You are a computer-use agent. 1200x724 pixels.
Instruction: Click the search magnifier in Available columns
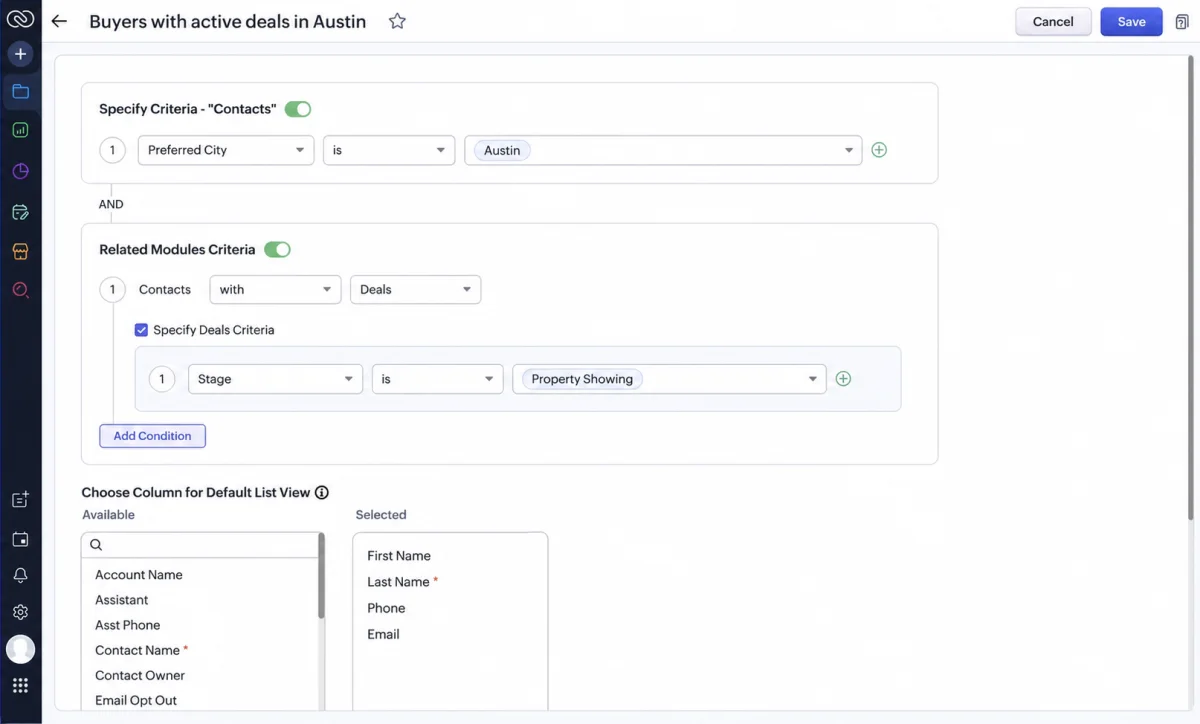(96, 545)
